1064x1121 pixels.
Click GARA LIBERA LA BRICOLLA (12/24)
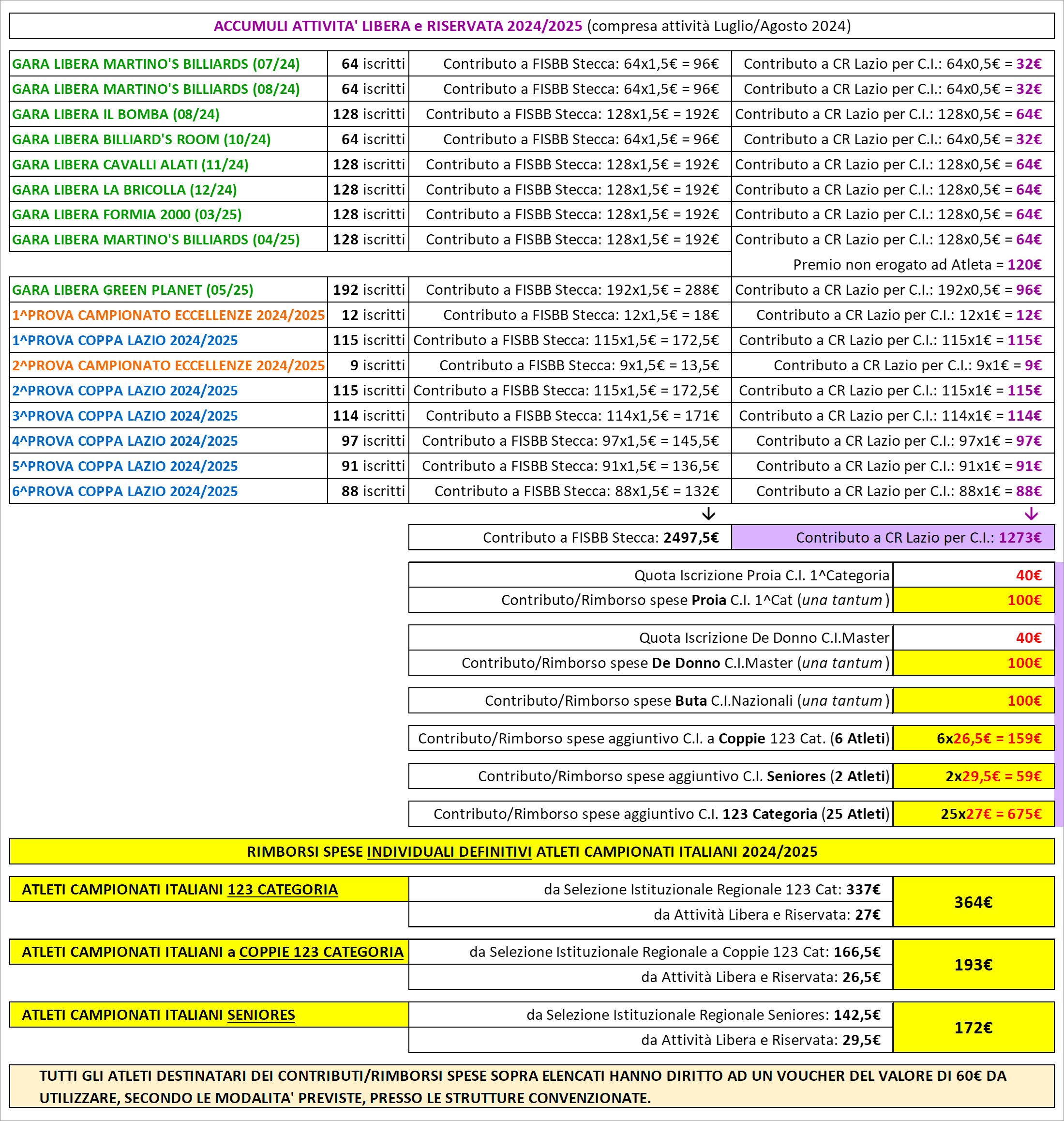point(124,189)
